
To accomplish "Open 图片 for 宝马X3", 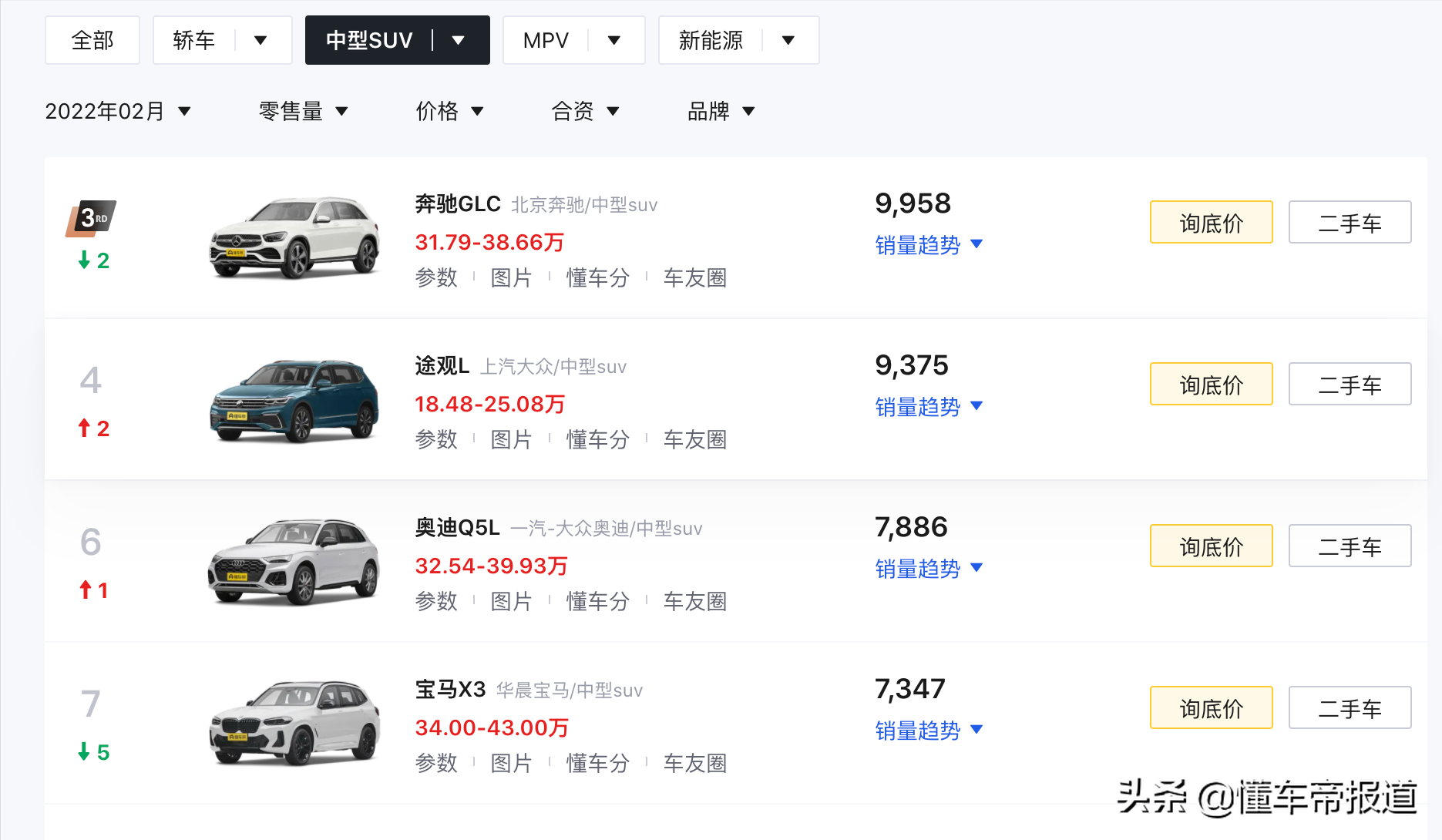I will point(512,763).
